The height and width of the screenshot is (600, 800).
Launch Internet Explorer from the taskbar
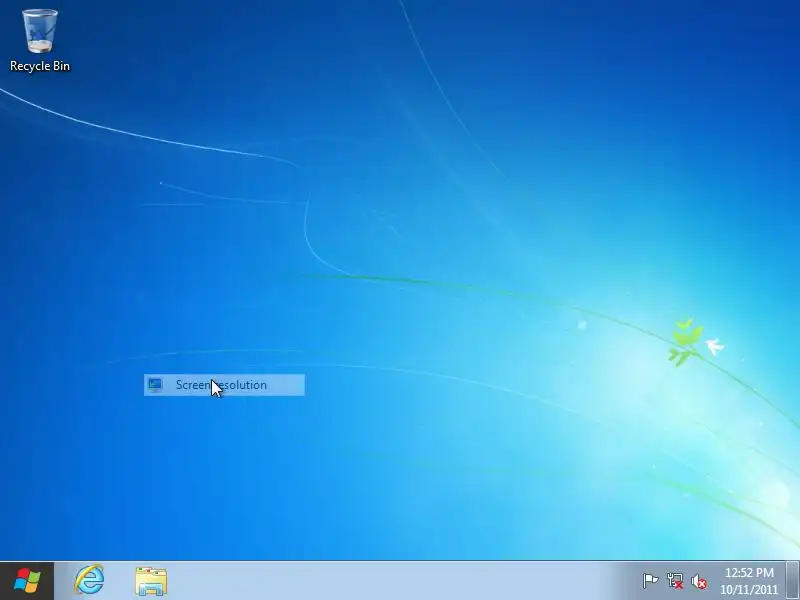tap(89, 580)
